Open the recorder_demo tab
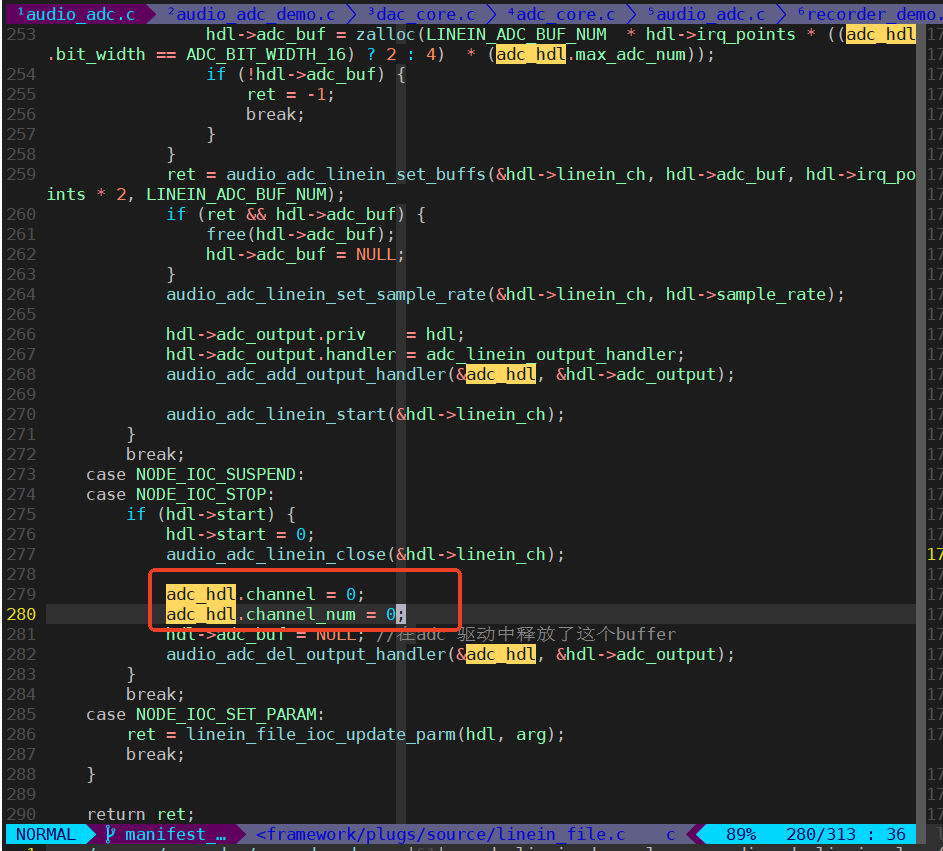This screenshot has height=851, width=943. [869, 13]
